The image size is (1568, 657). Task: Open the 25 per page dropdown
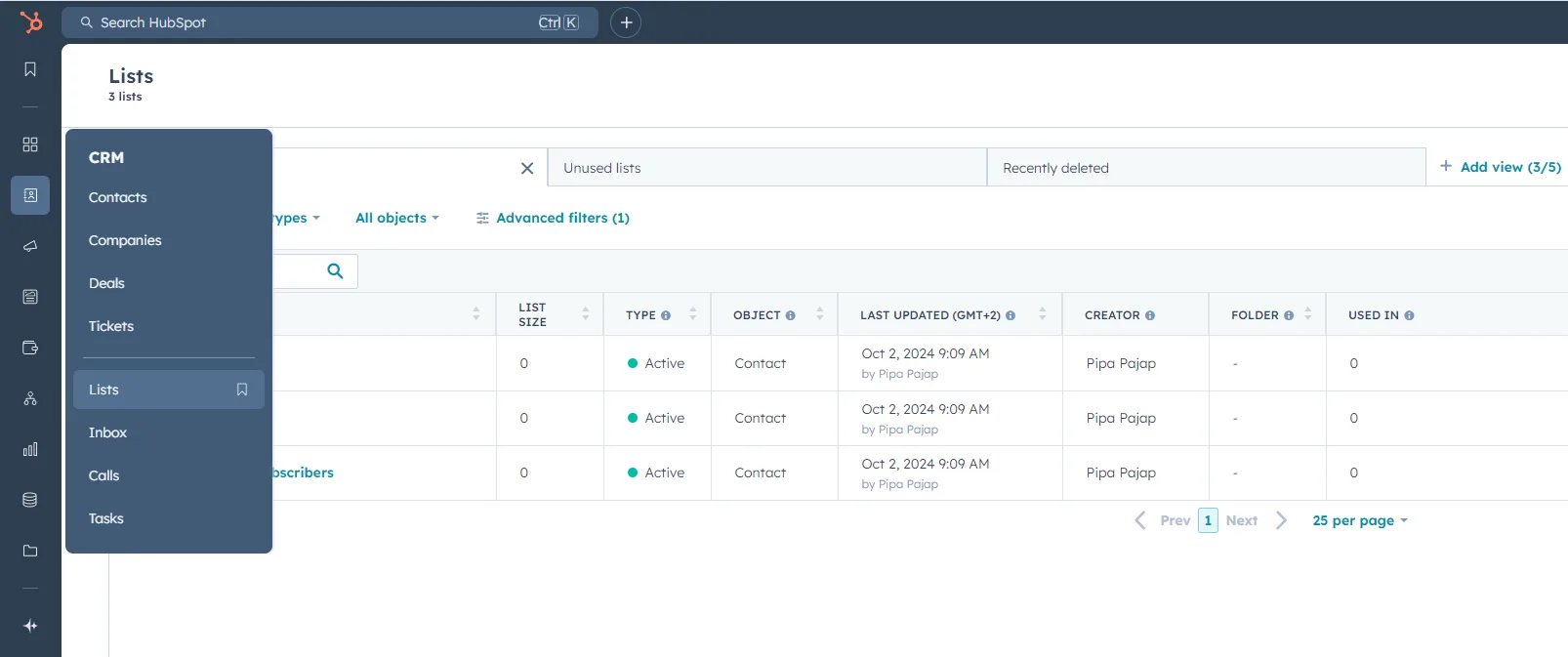(1360, 520)
